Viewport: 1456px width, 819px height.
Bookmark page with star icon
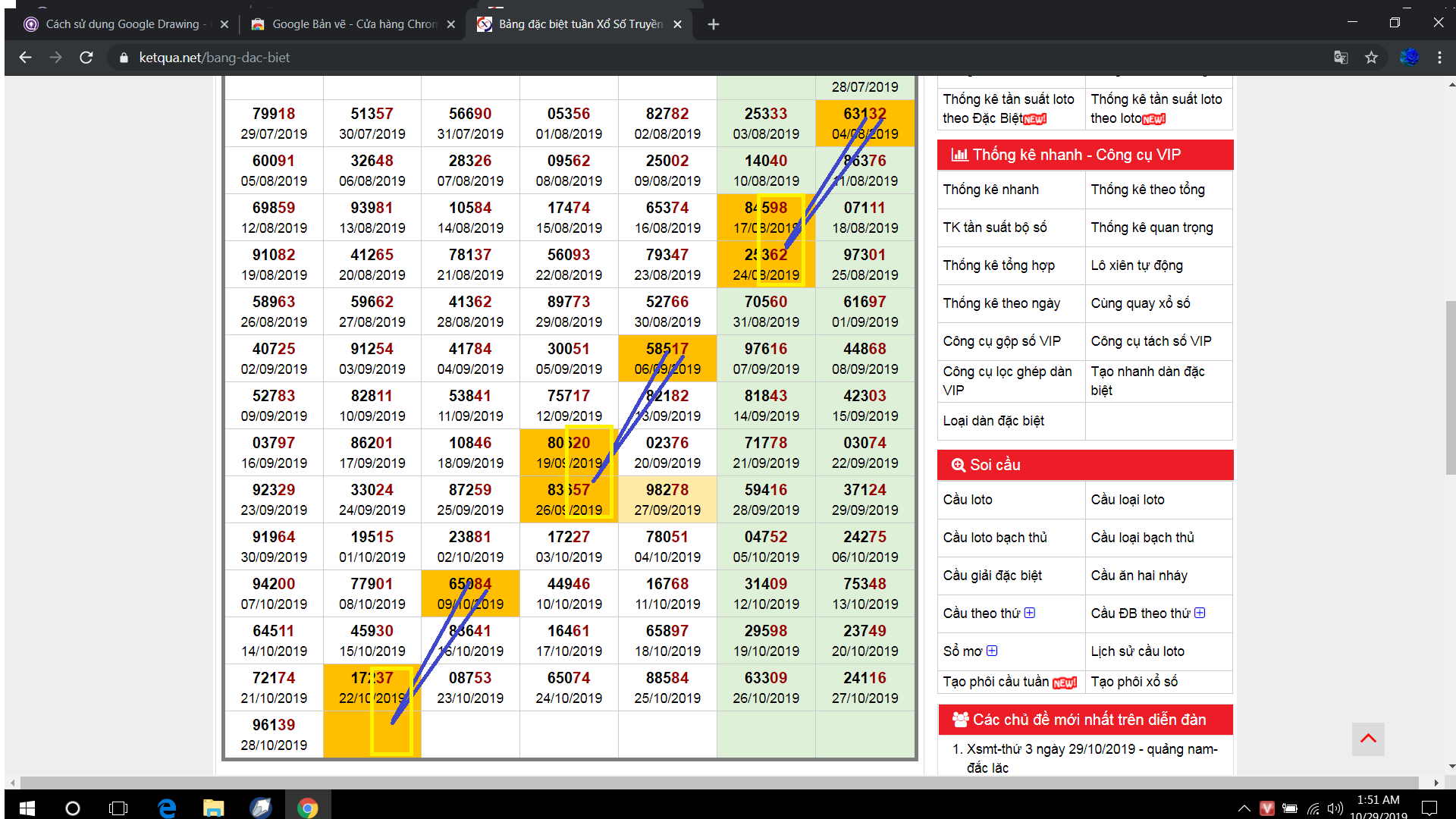[x=1371, y=58]
